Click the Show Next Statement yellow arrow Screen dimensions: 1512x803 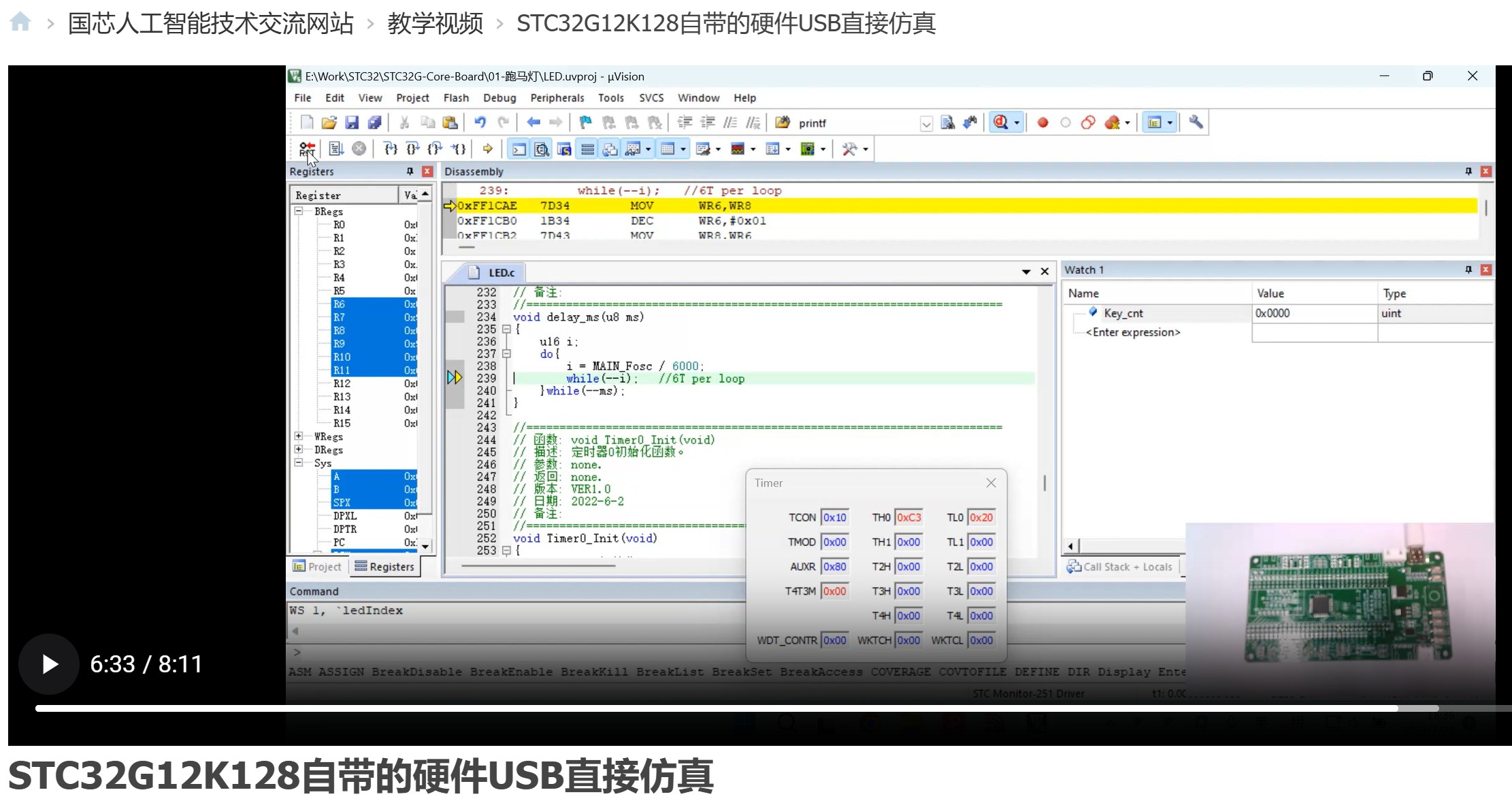click(x=487, y=148)
